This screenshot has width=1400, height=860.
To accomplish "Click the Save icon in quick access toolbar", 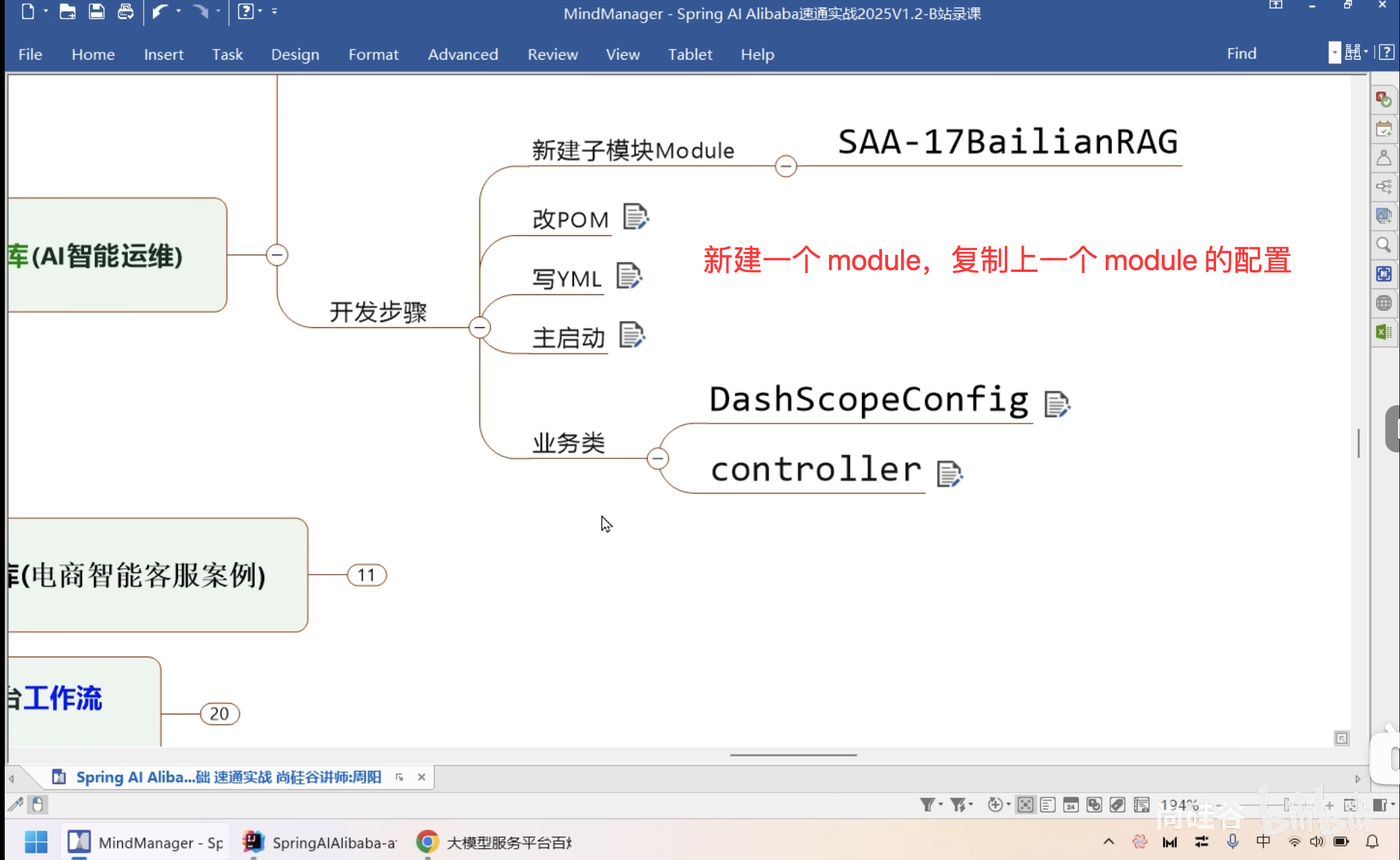I will tap(96, 12).
